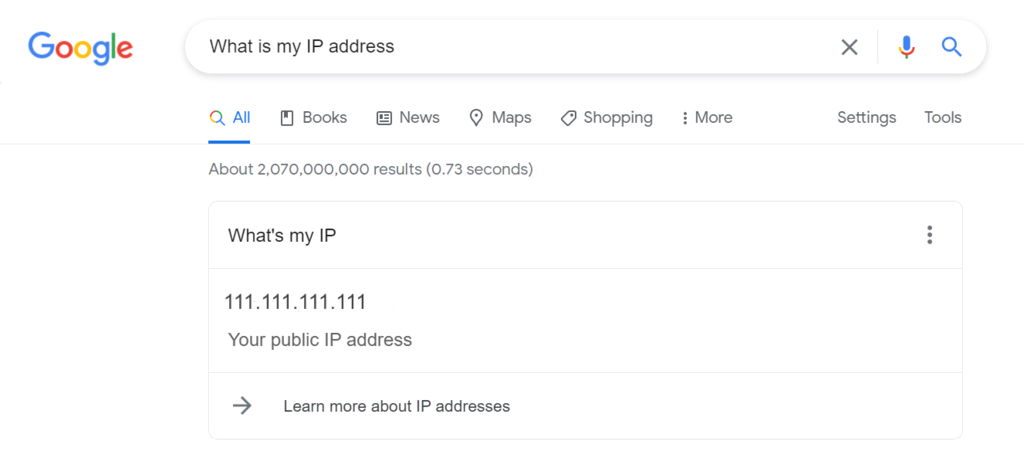Click the Google logo
Screen dimensions: 1024x458
tap(80, 47)
